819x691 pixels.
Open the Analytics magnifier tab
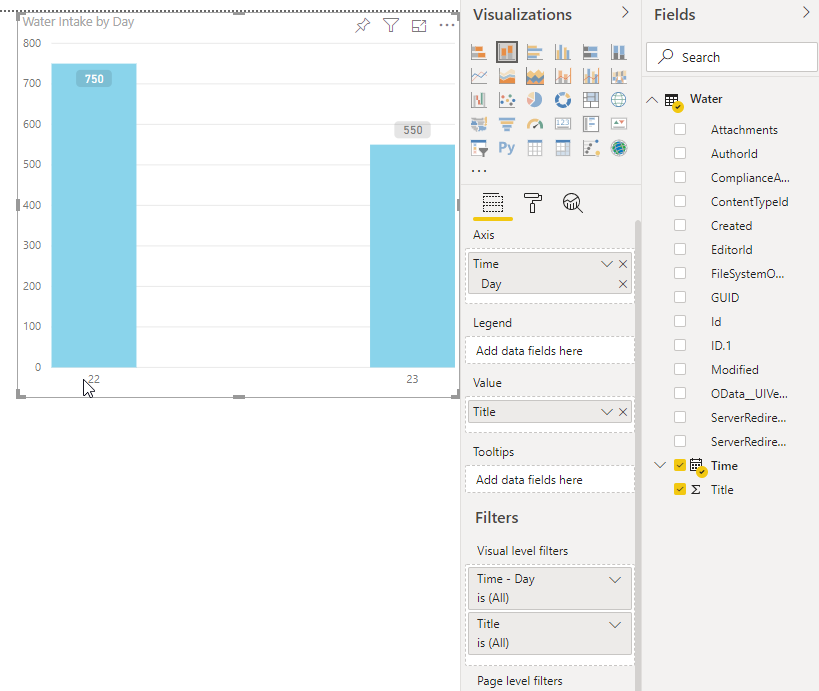tap(572, 203)
